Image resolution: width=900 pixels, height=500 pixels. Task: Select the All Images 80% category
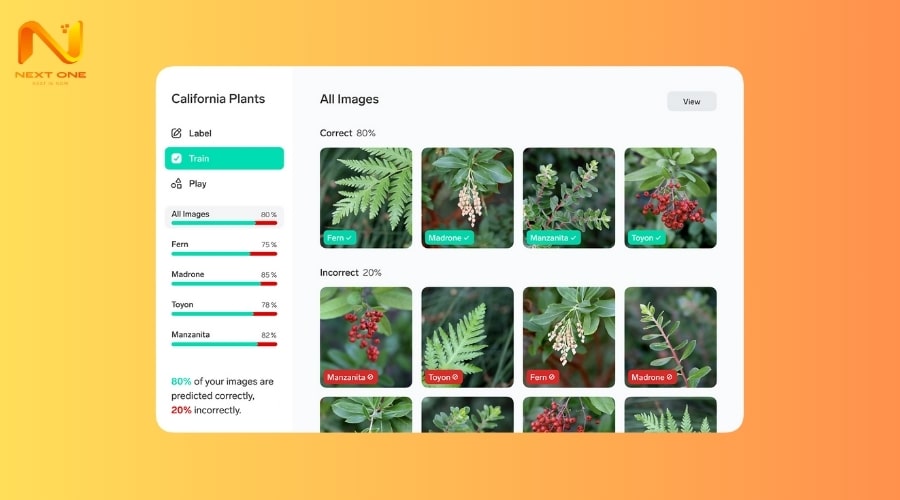[x=224, y=217]
